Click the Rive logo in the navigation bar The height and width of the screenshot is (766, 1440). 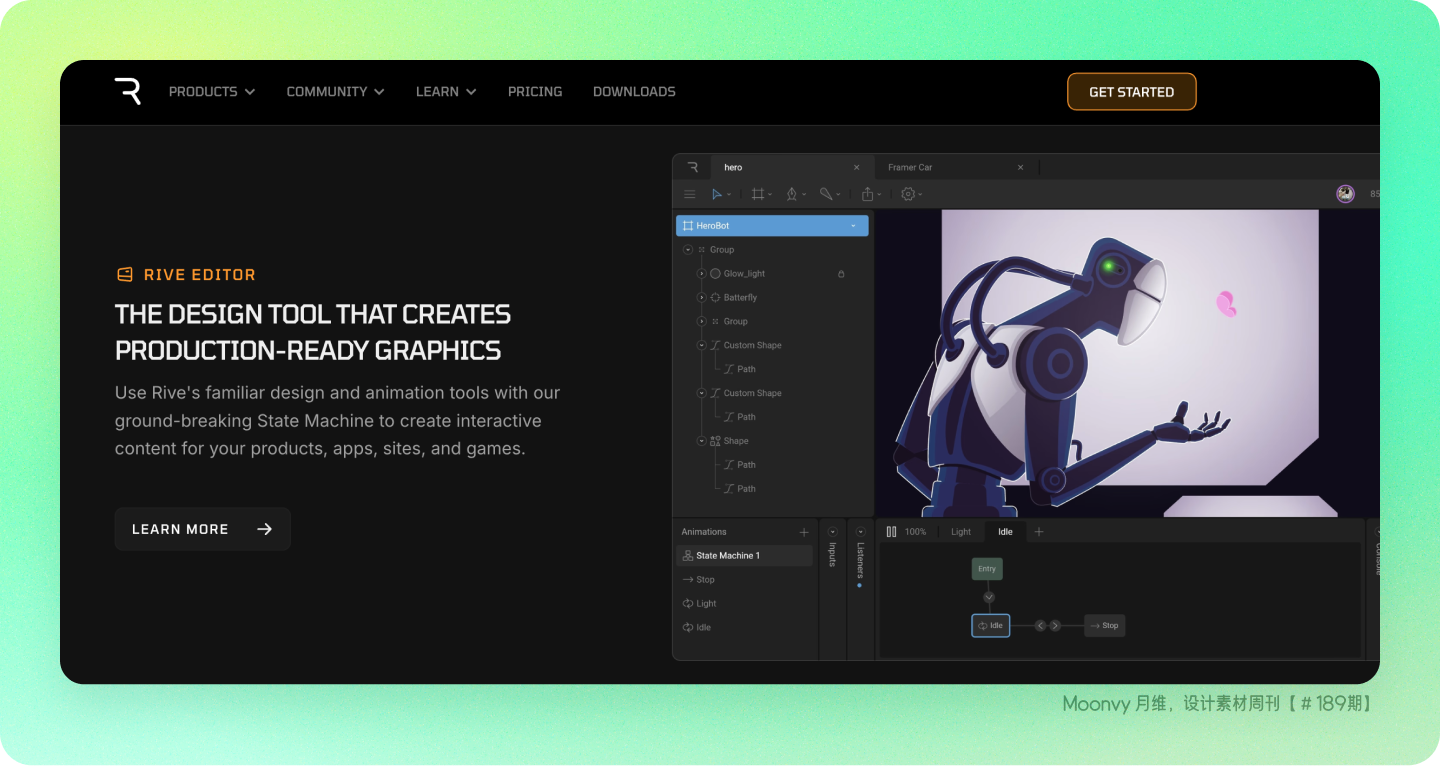click(127, 91)
